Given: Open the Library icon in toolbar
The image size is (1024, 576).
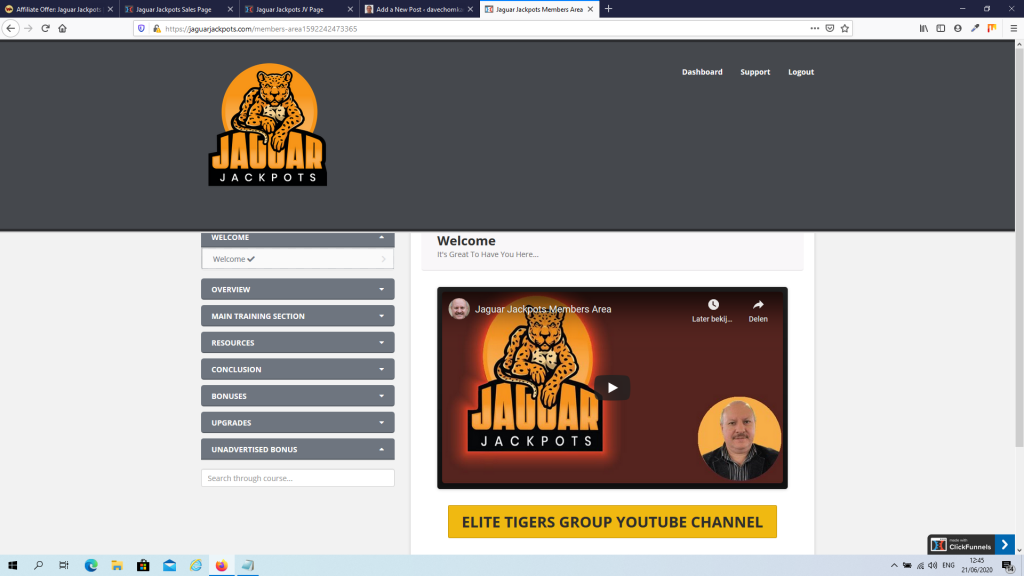Looking at the screenshot, I should point(923,29).
